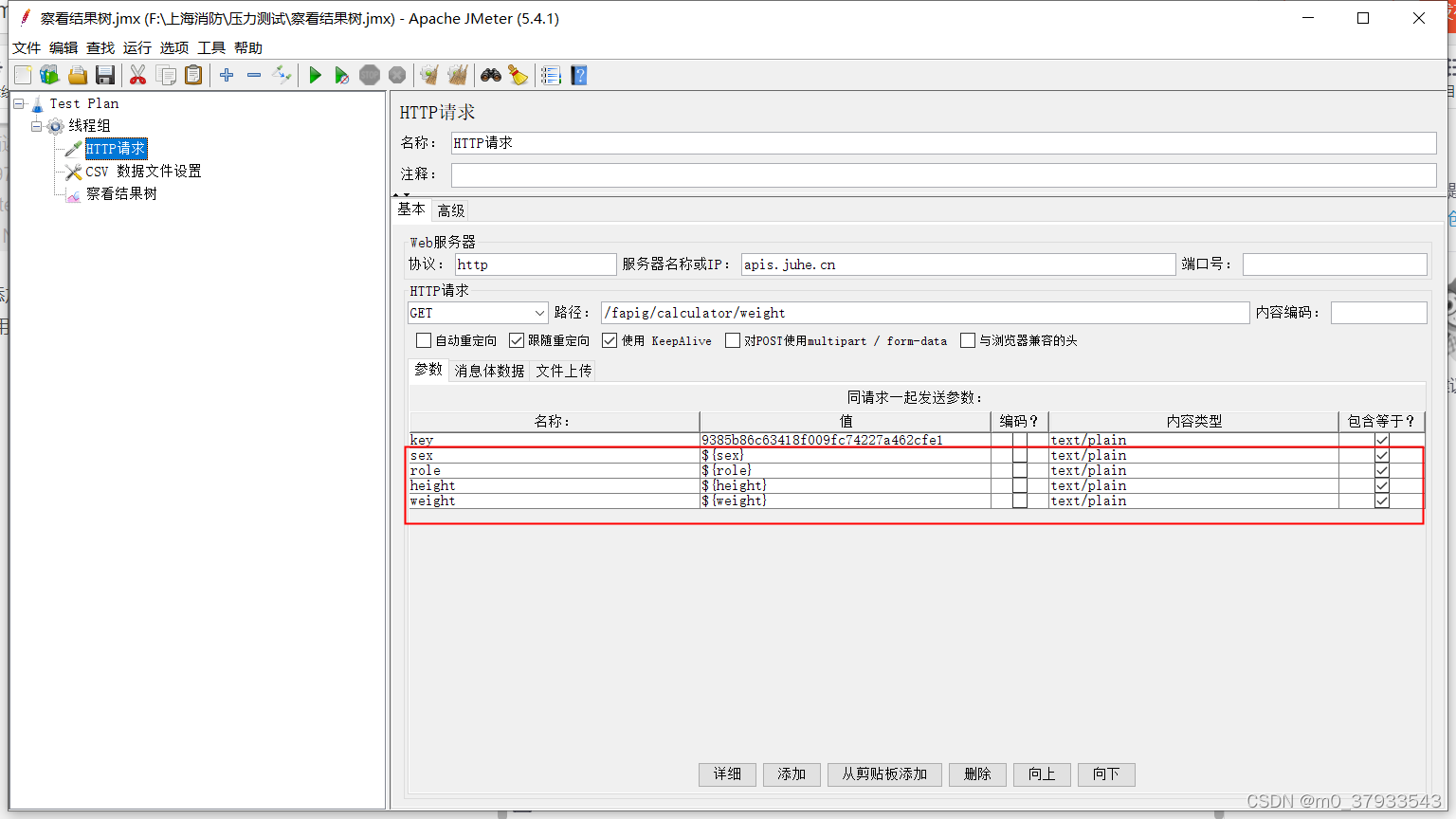Image resolution: width=1456 pixels, height=819 pixels.
Task: Click the Toggle enable/disable icon
Action: point(282,75)
